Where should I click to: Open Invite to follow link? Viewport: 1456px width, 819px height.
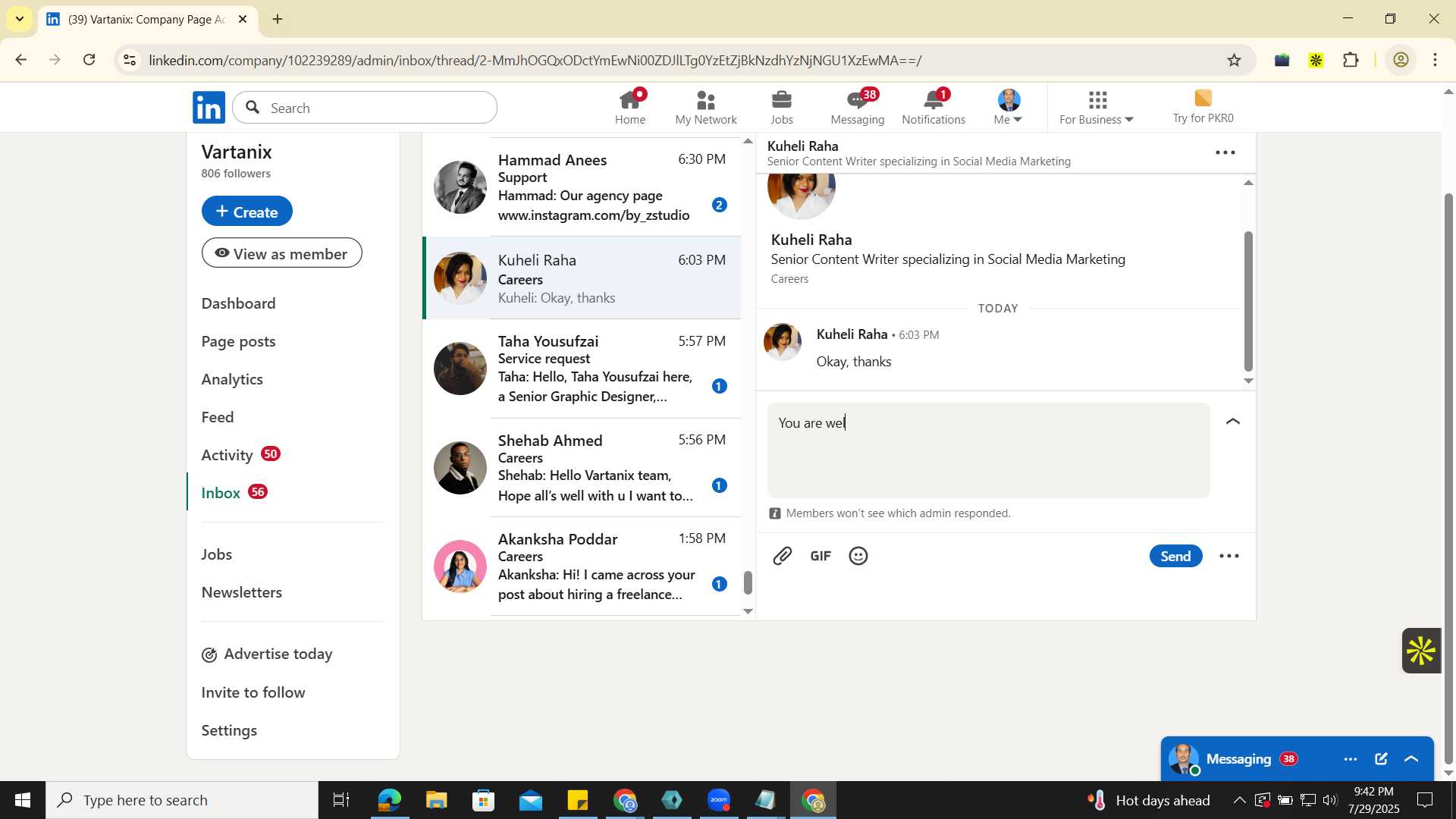tap(253, 692)
